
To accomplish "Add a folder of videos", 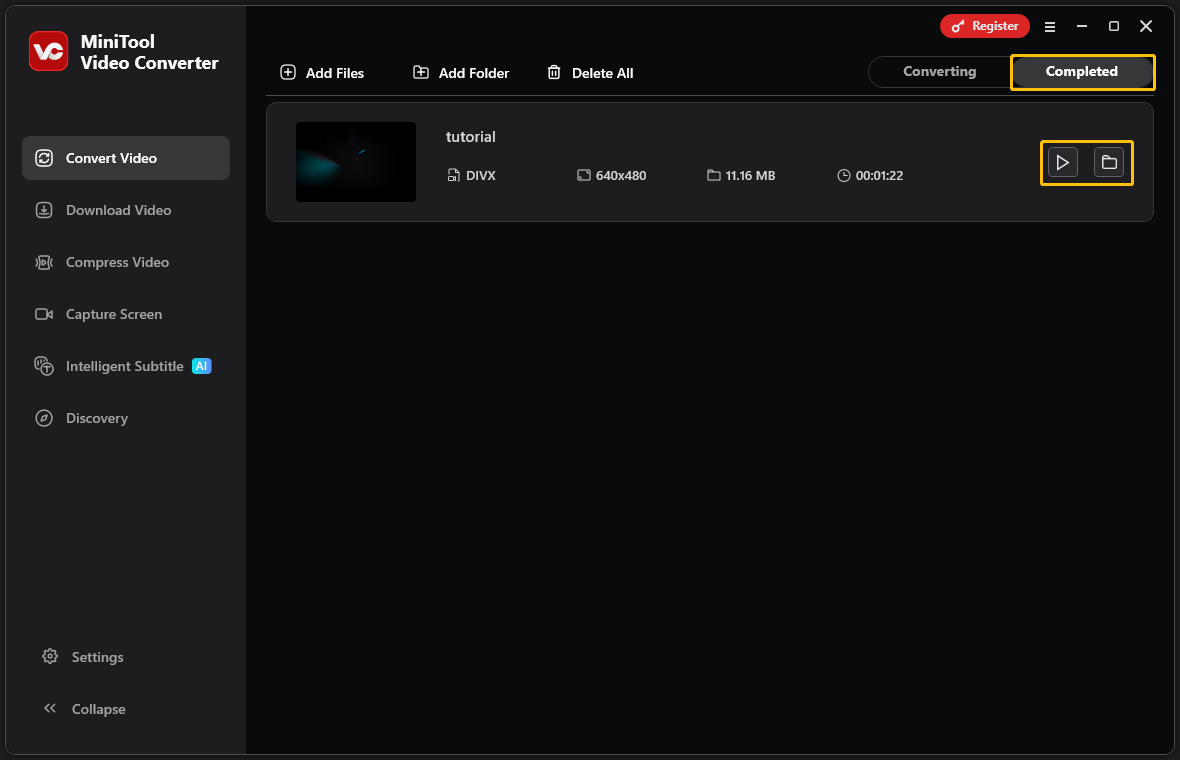I will [x=460, y=72].
